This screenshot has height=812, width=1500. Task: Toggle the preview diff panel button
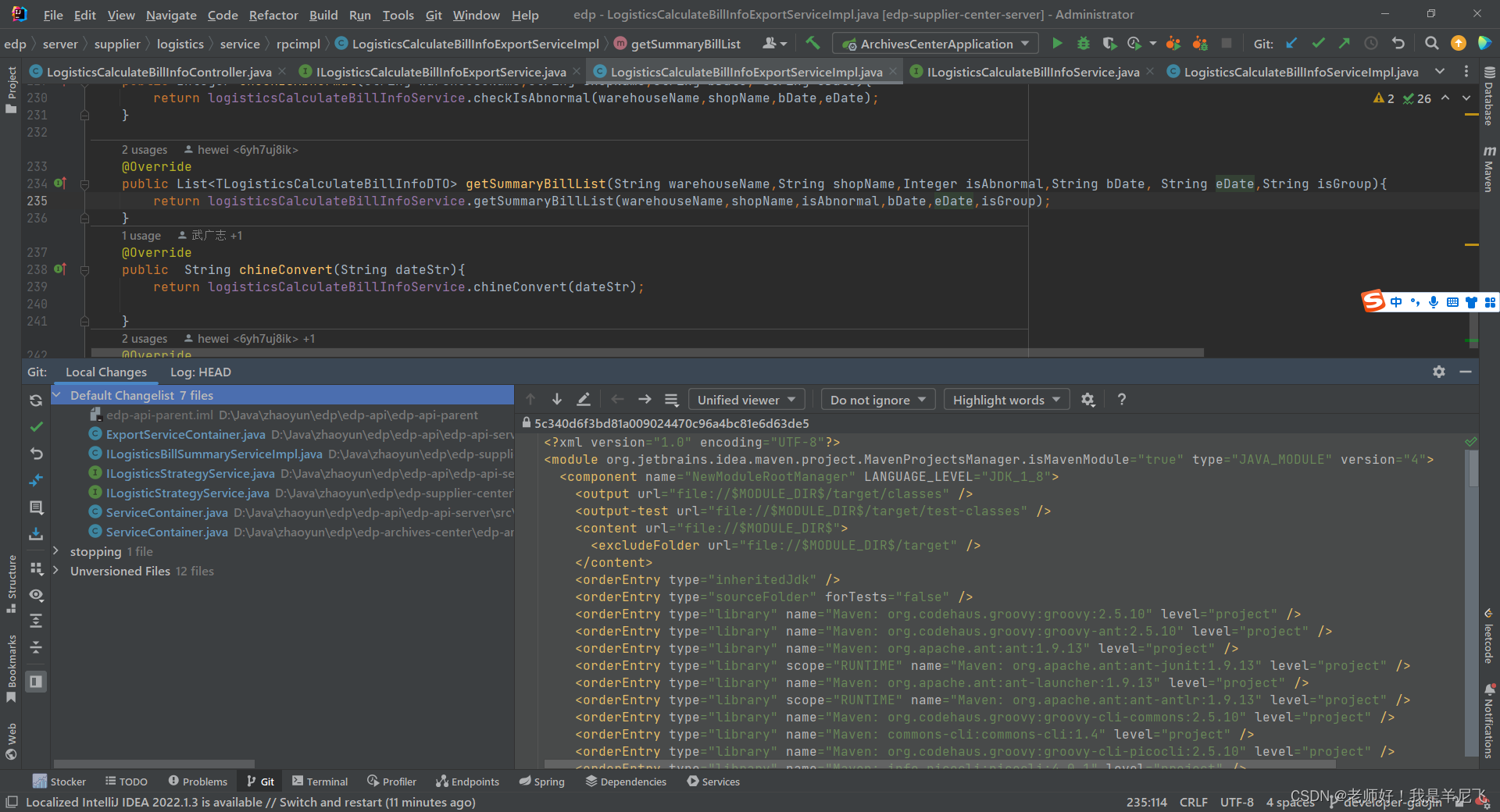(36, 682)
